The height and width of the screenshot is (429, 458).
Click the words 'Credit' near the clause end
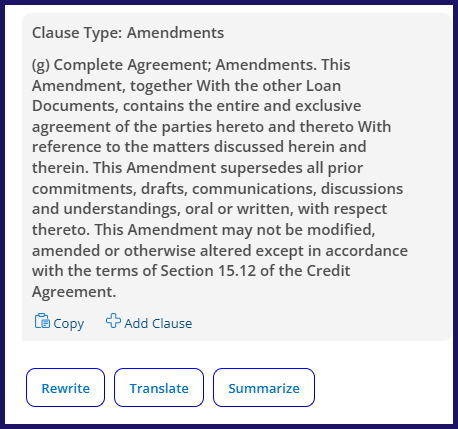328,271
